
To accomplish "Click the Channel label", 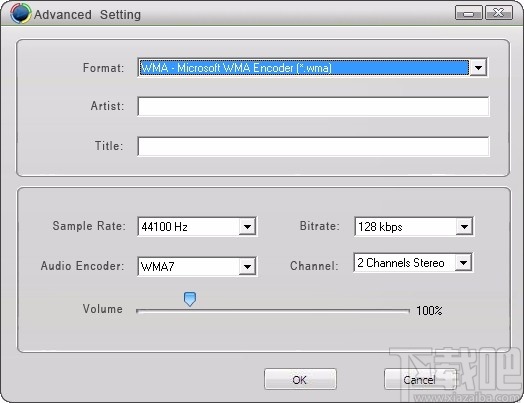I will (314, 266).
